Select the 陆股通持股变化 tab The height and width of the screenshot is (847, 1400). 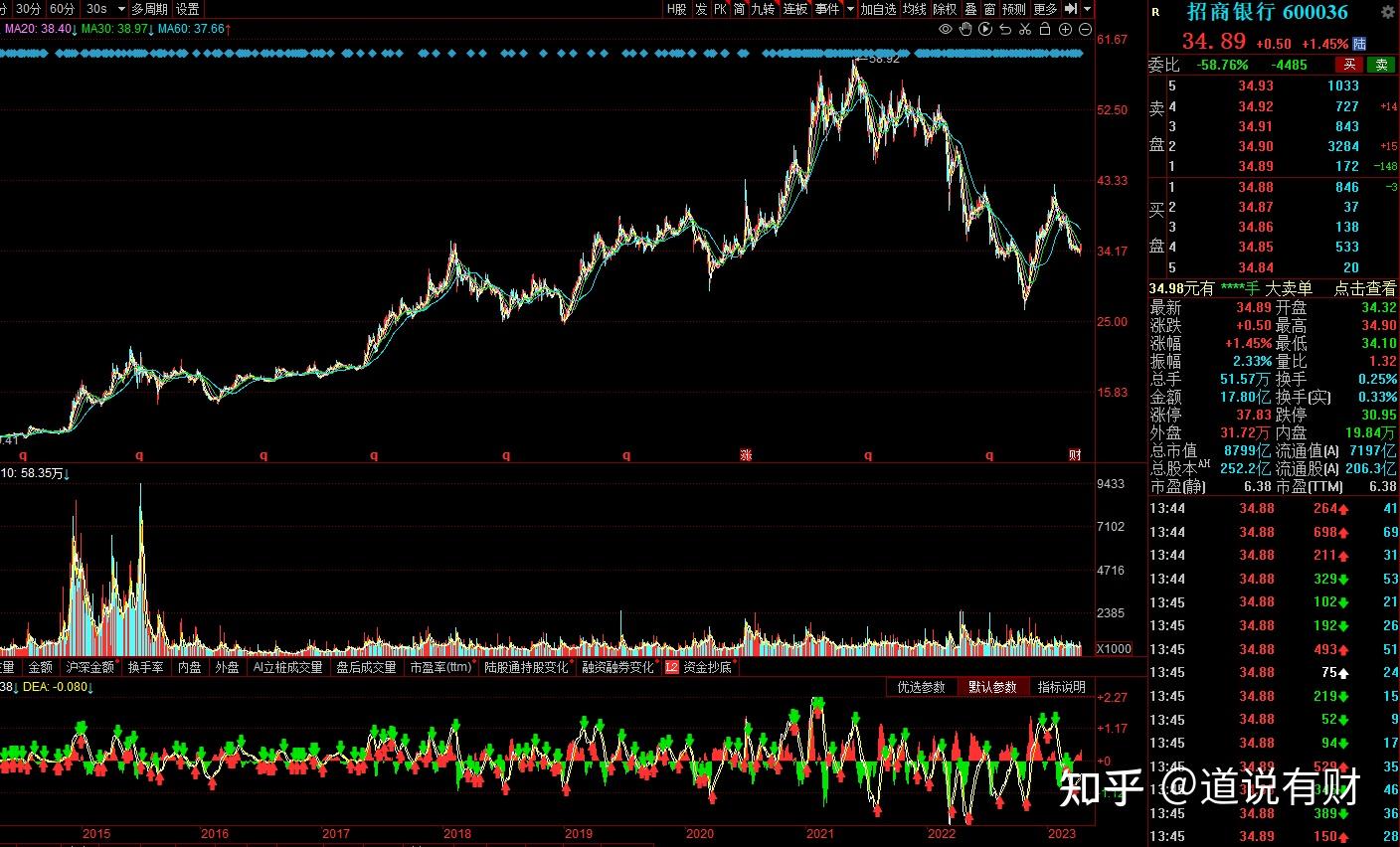(x=527, y=667)
